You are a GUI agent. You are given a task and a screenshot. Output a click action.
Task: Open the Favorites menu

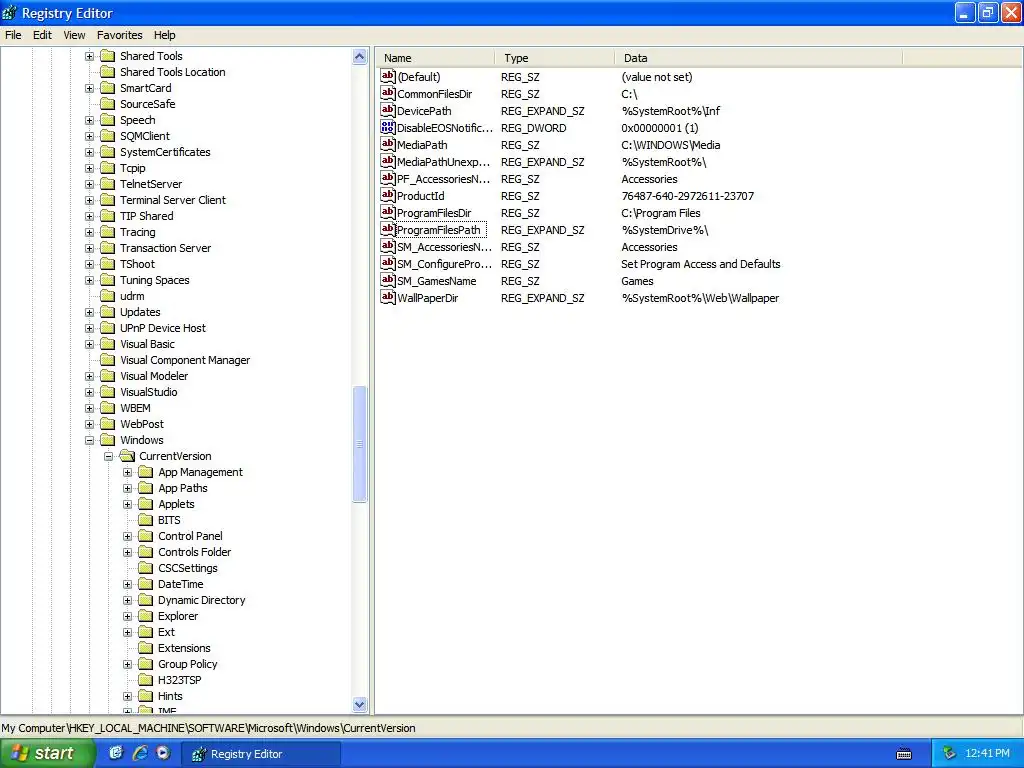click(120, 35)
